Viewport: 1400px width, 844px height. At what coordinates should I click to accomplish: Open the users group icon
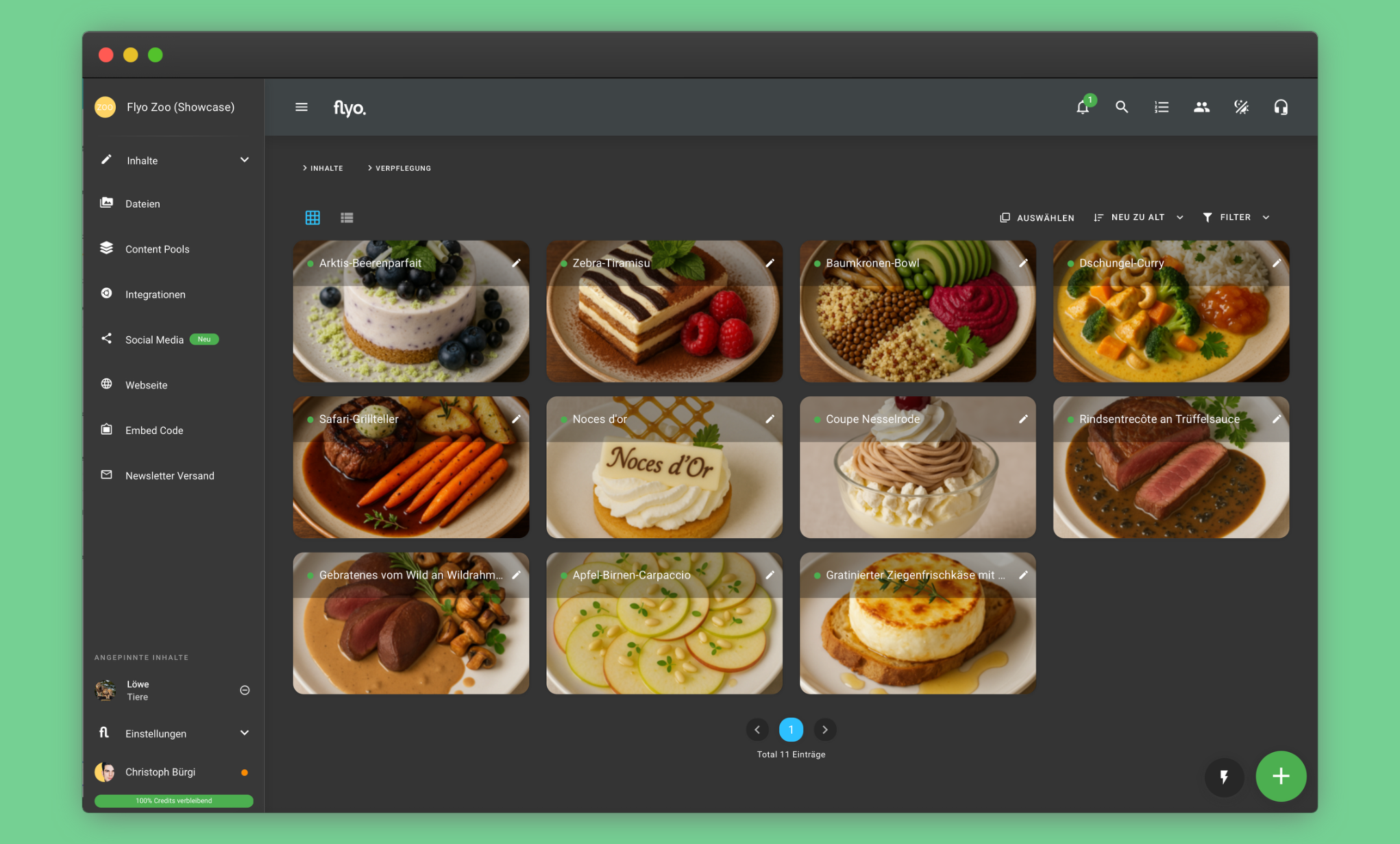pos(1201,107)
